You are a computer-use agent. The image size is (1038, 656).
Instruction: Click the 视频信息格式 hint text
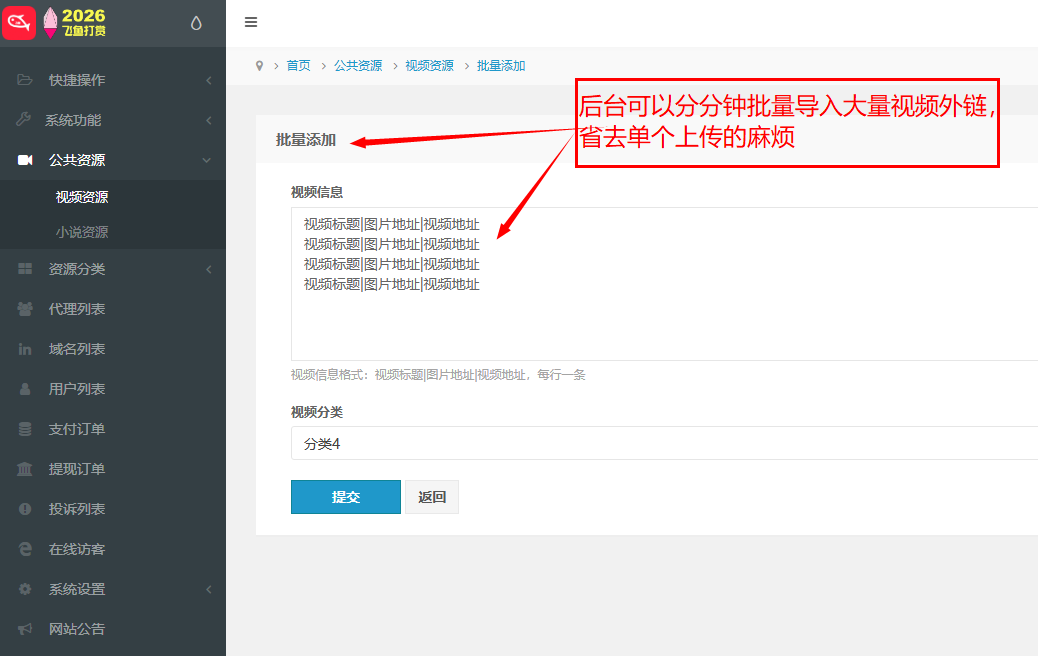click(x=438, y=375)
